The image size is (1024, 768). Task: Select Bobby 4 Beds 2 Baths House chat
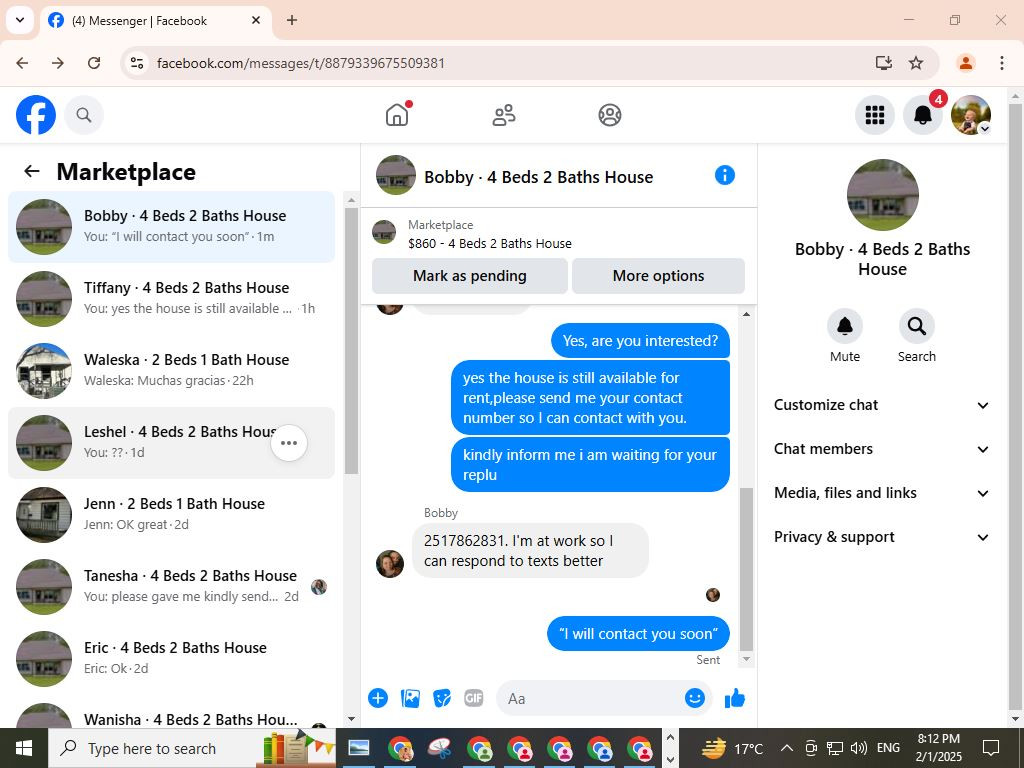click(x=171, y=227)
